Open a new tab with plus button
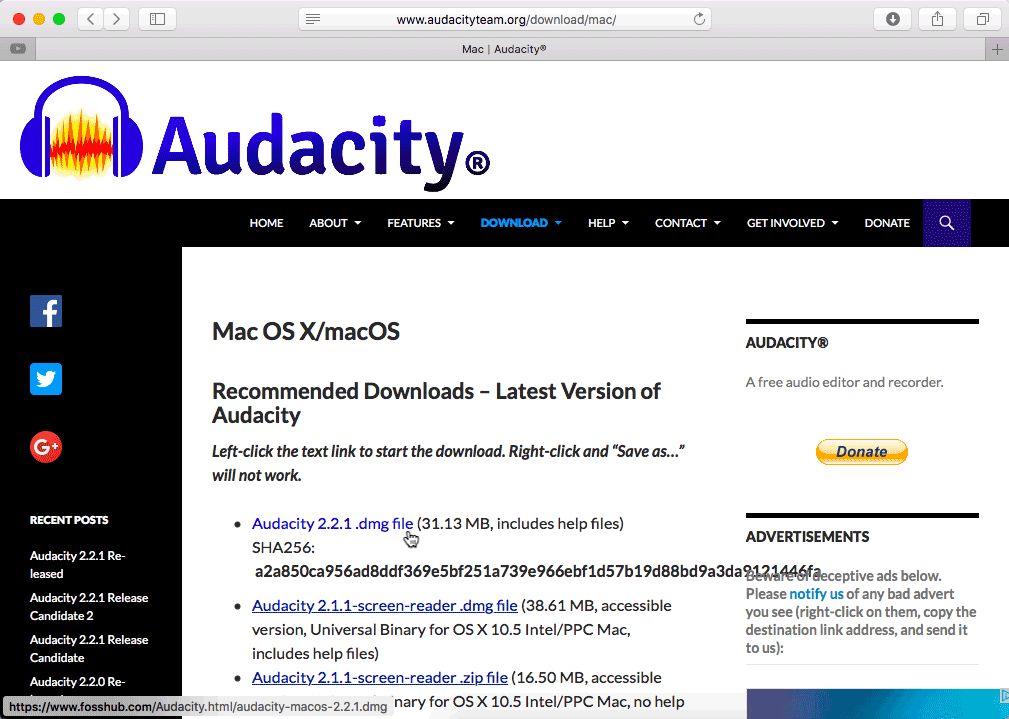Screen dimensions: 1009x719 (996, 49)
